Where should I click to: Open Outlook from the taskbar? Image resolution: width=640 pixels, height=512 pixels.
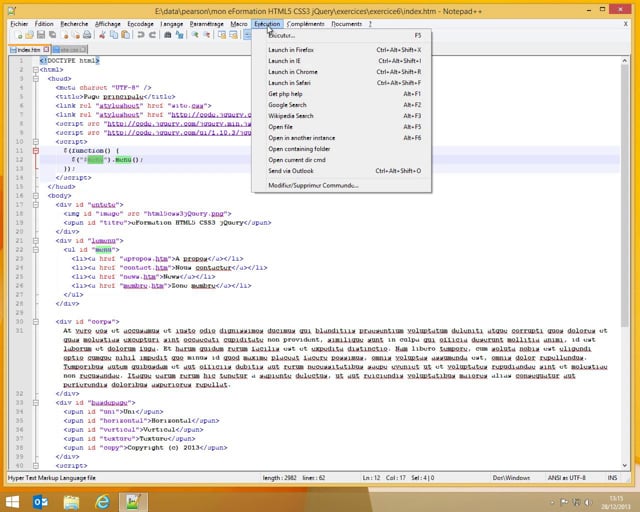(40, 502)
